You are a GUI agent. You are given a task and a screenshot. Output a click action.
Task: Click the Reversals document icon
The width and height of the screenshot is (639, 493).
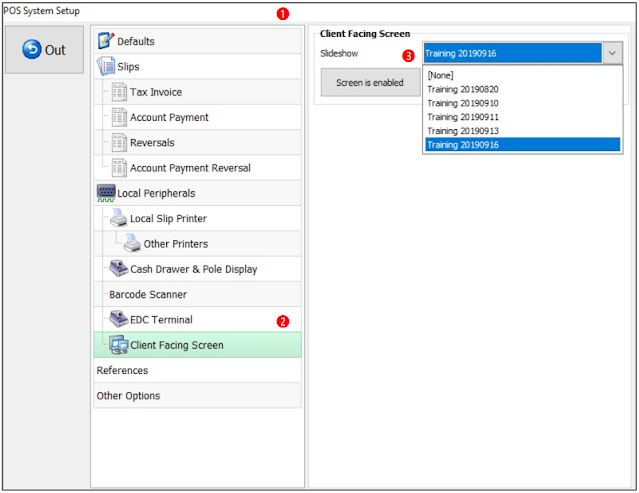pos(119,143)
